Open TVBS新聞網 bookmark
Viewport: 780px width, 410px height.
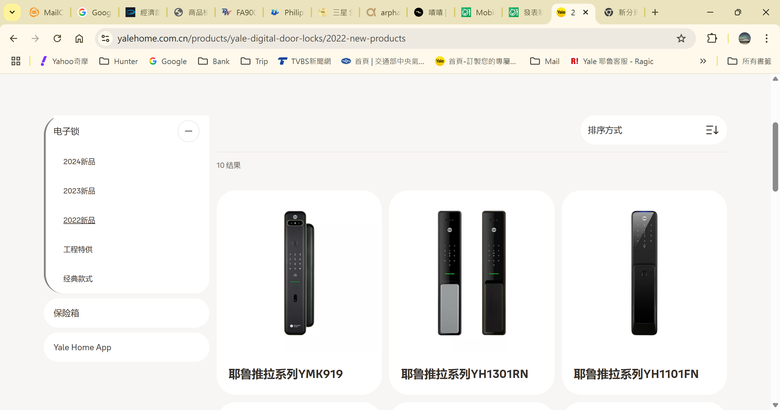[304, 61]
